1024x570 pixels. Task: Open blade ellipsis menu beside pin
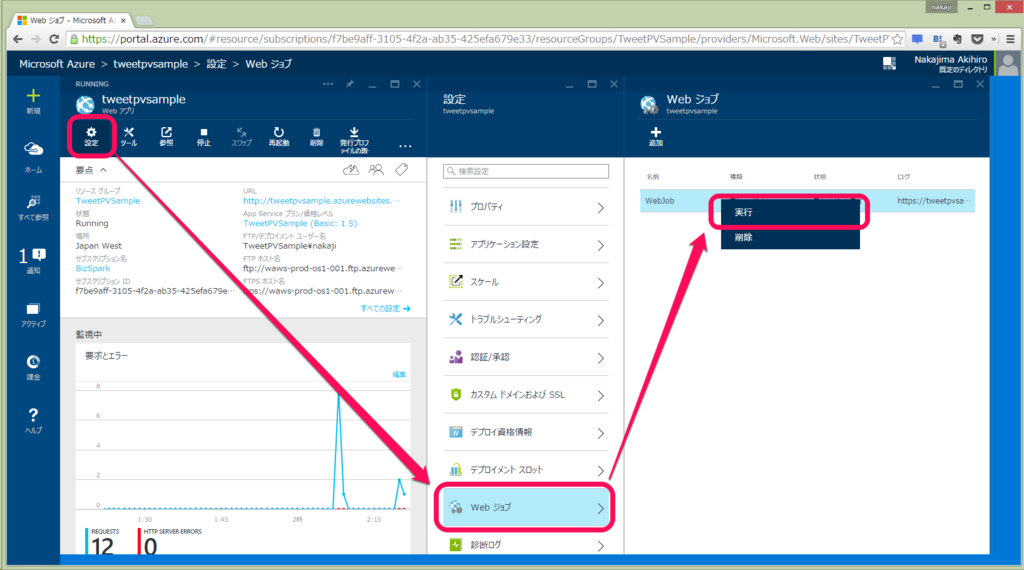(x=328, y=84)
